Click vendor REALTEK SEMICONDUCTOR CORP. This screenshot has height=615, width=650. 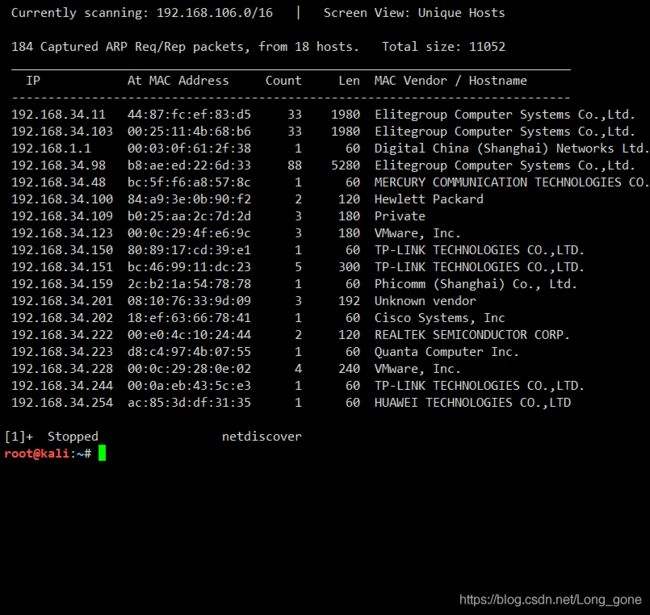[472, 335]
